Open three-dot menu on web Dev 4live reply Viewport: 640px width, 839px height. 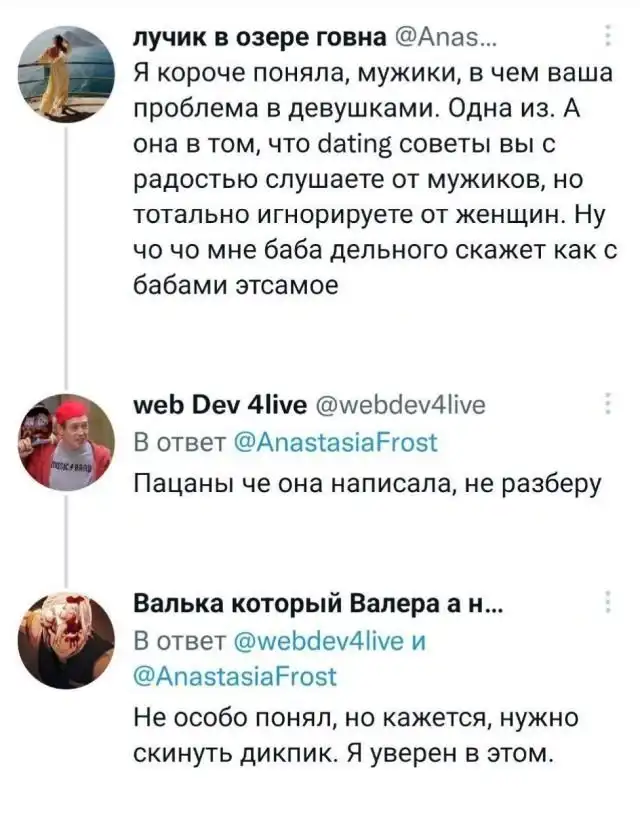tap(611, 405)
